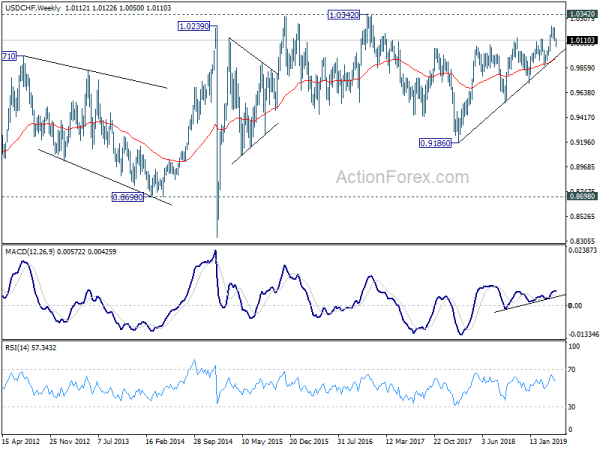Click the 1.02390 price label
The height and width of the screenshot is (450, 600).
tap(194, 26)
